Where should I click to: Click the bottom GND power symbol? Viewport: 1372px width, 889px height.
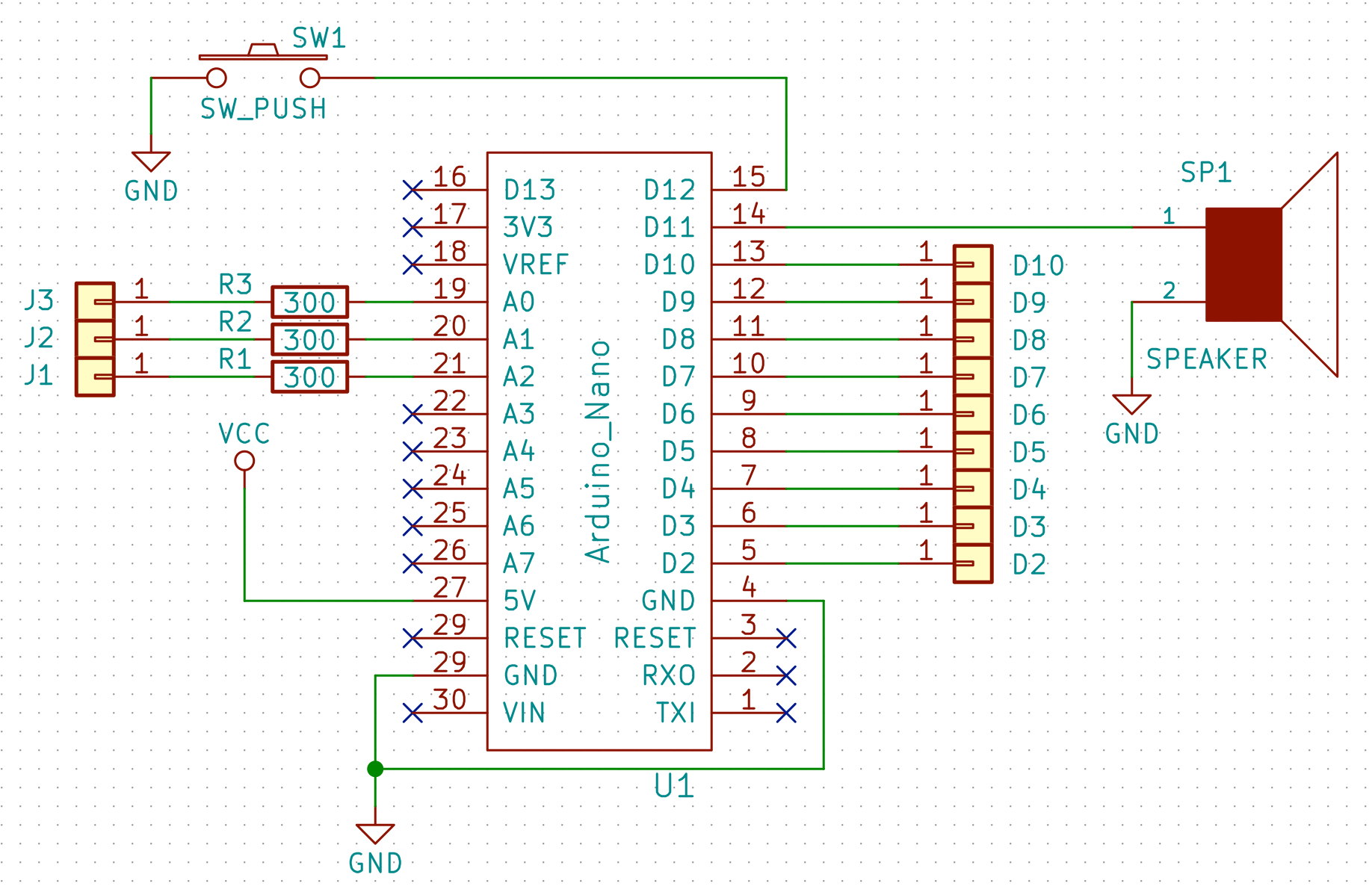coord(375,834)
